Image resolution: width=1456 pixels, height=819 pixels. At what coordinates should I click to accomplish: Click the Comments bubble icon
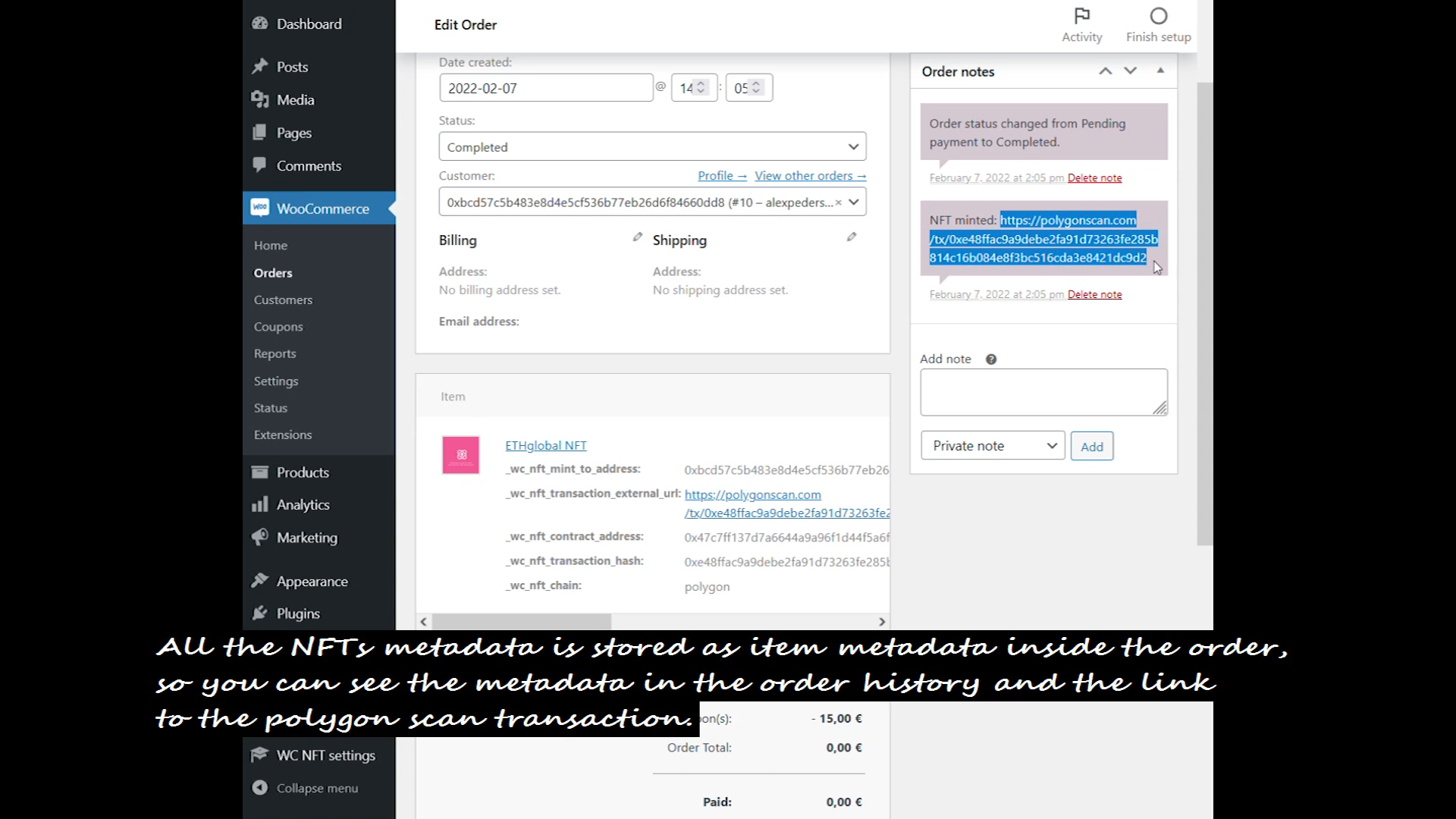pyautogui.click(x=260, y=165)
